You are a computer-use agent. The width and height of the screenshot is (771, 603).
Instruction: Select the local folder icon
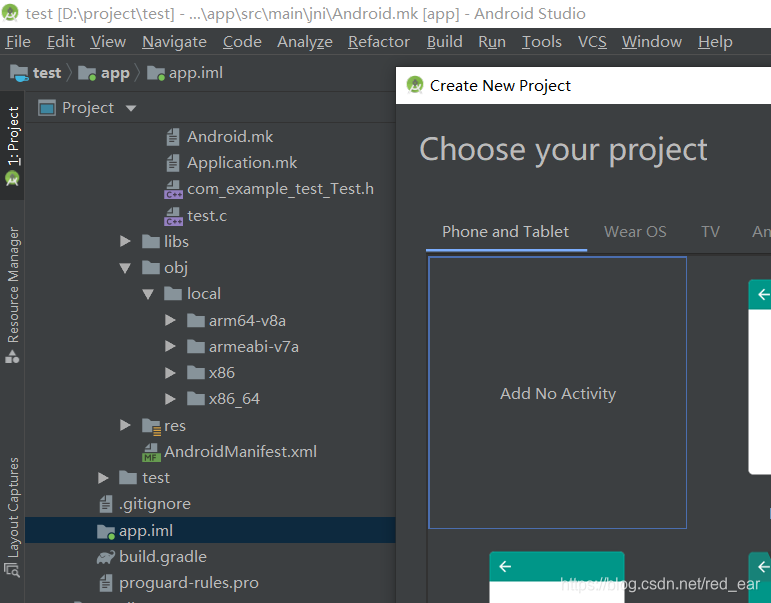pyautogui.click(x=173, y=294)
